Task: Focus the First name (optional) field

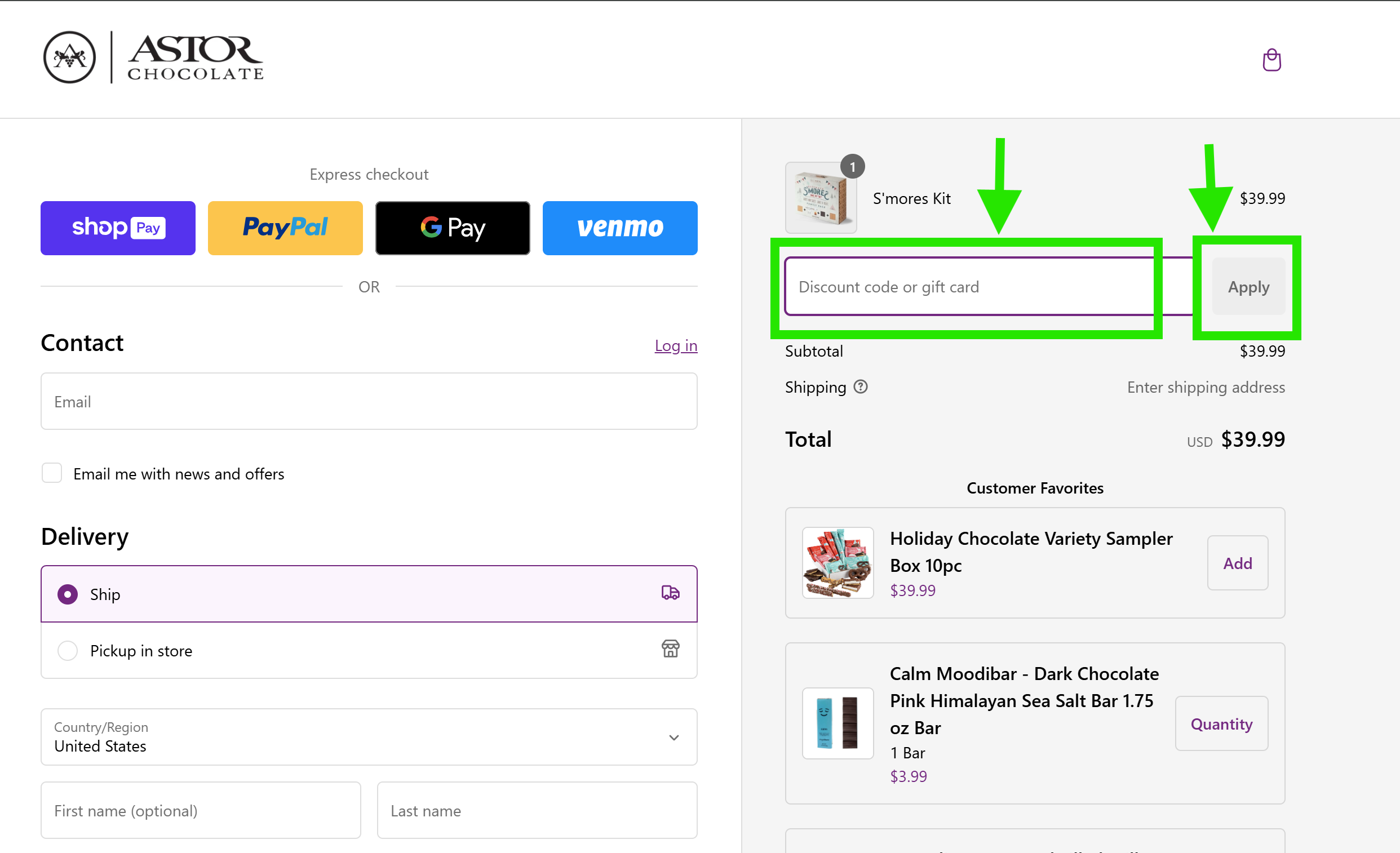Action: pyautogui.click(x=201, y=810)
